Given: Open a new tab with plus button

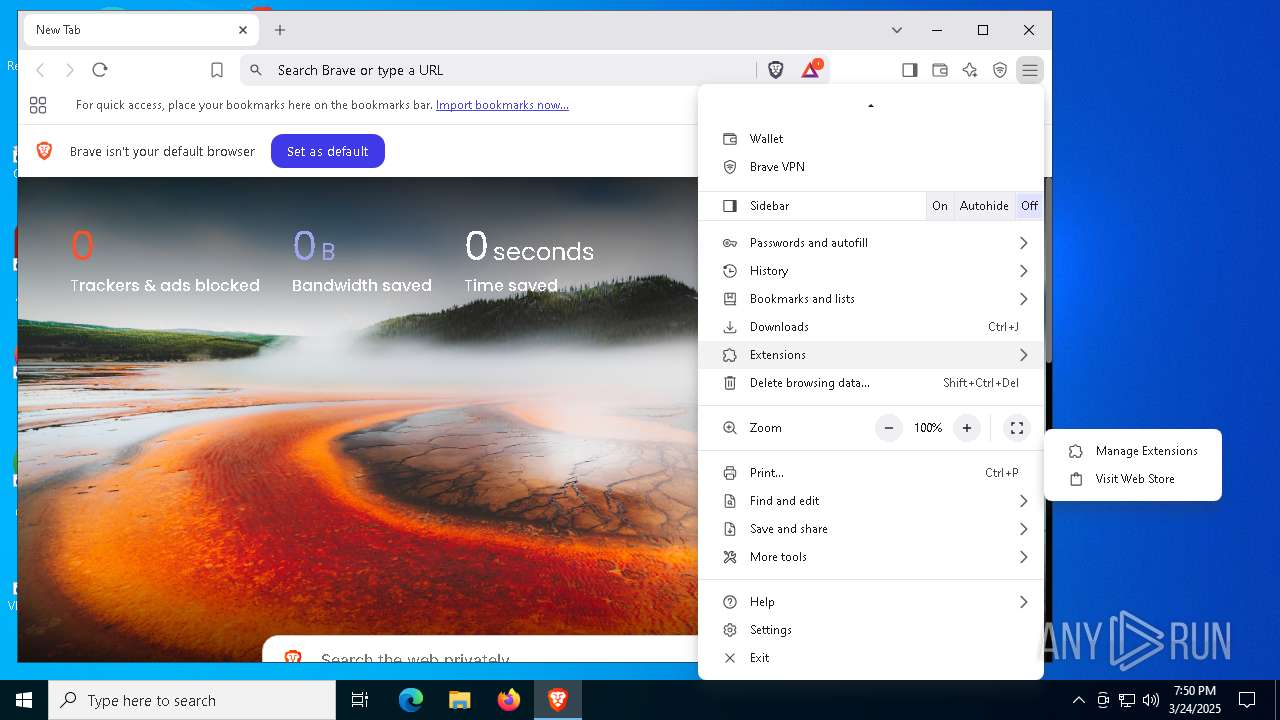Looking at the screenshot, I should tap(280, 30).
